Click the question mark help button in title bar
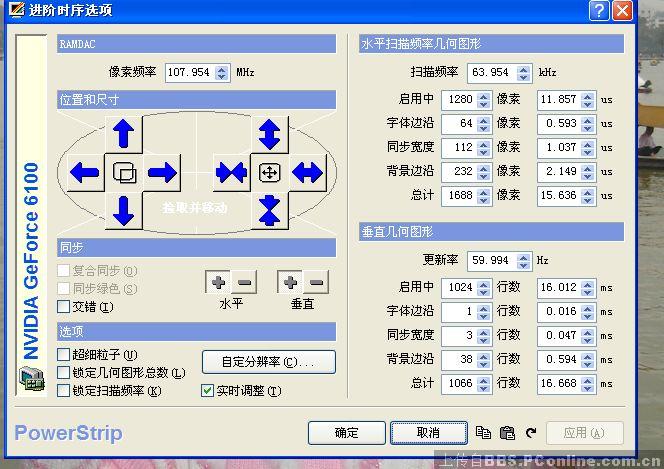This screenshot has height=469, width=664. point(599,11)
